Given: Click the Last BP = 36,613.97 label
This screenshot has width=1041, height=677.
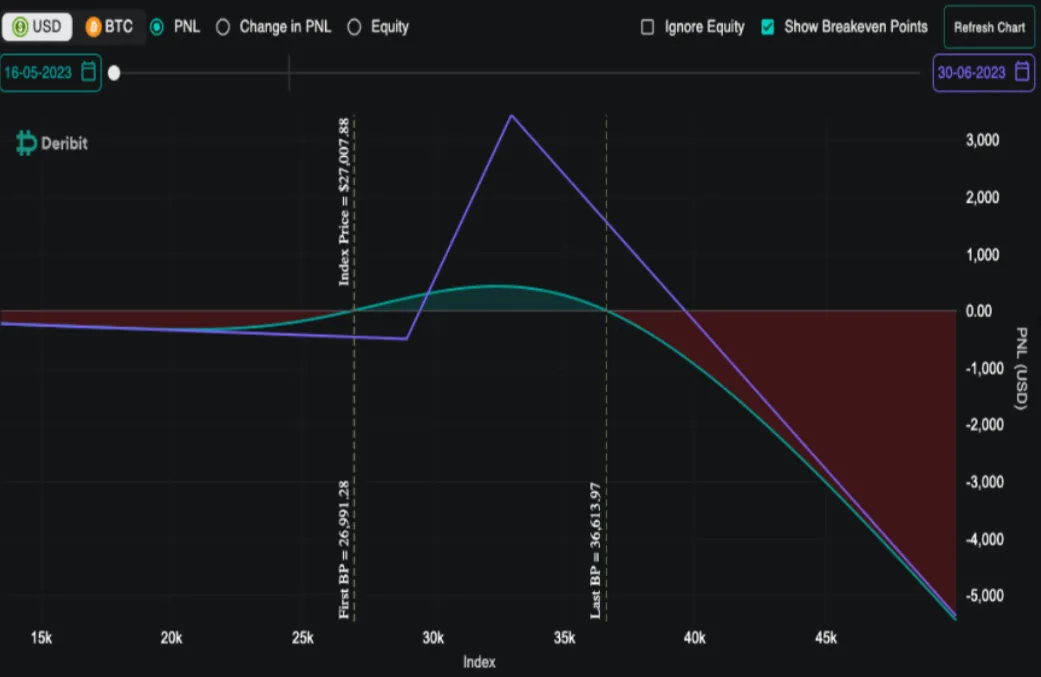Looking at the screenshot, I should (x=596, y=551).
